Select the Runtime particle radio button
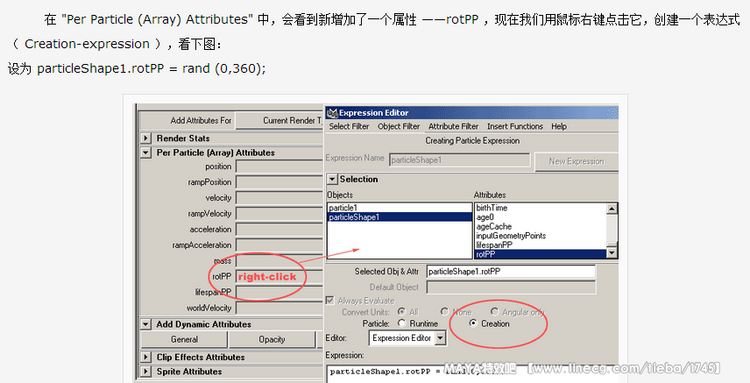Screen dimensions: 750x383 [x=402, y=324]
